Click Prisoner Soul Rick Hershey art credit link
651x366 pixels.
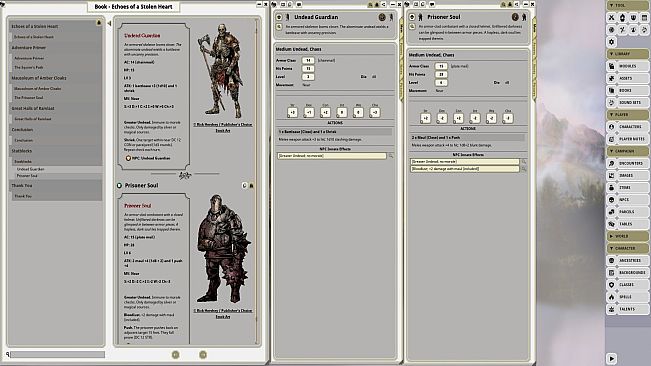223,313
